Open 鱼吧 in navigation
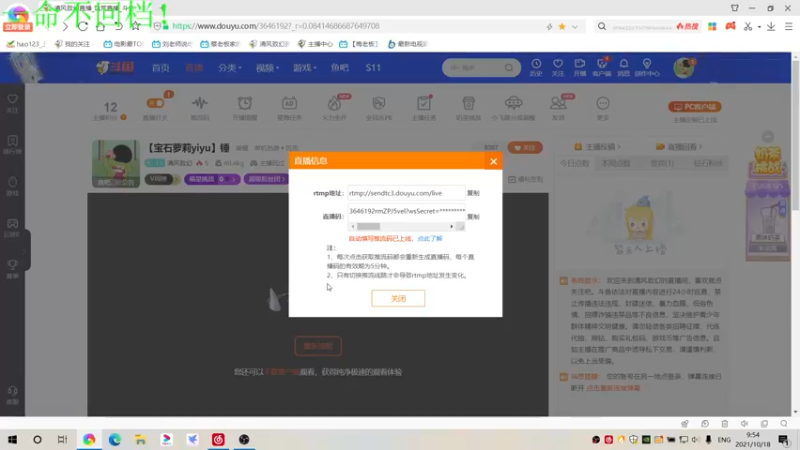The image size is (800, 450). coord(340,67)
